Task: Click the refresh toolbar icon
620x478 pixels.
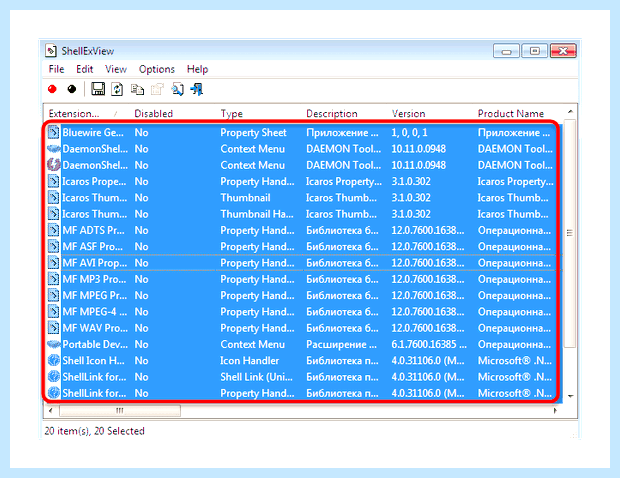Action: [x=117, y=89]
